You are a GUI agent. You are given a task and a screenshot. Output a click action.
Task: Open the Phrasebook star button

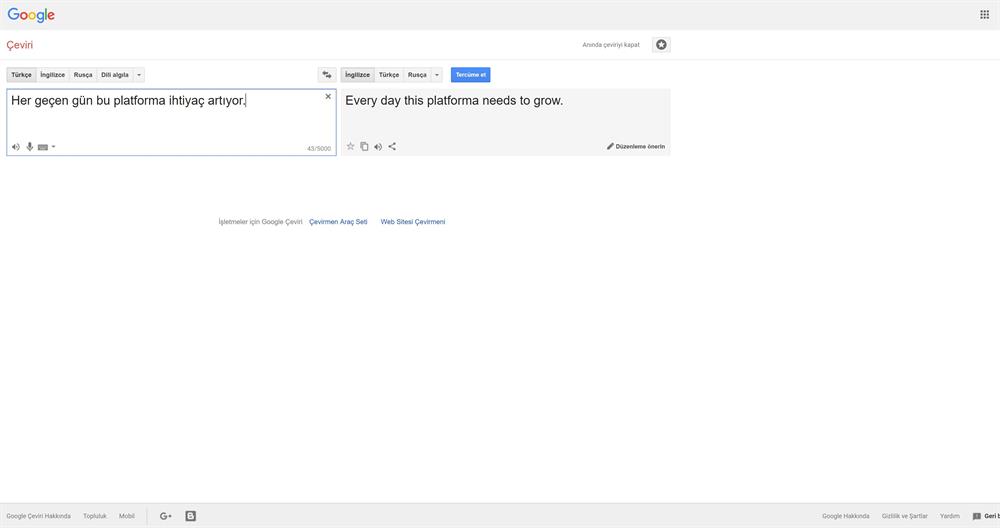point(661,45)
